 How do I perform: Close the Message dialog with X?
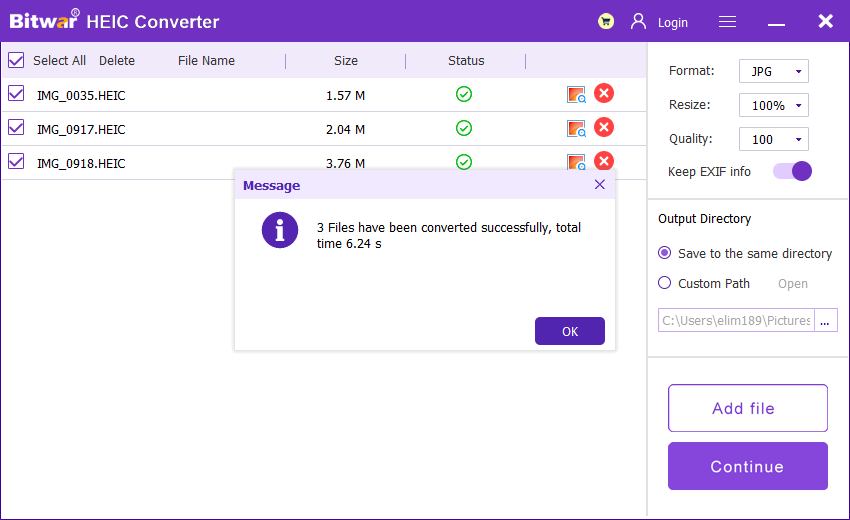[x=600, y=184]
